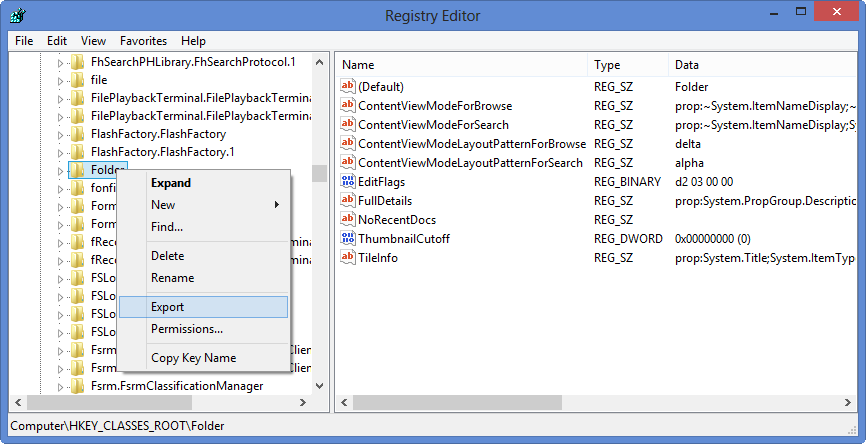
Task: Click folder icon of Fsrm.FsrmClassificationManager key
Action: tap(77, 385)
